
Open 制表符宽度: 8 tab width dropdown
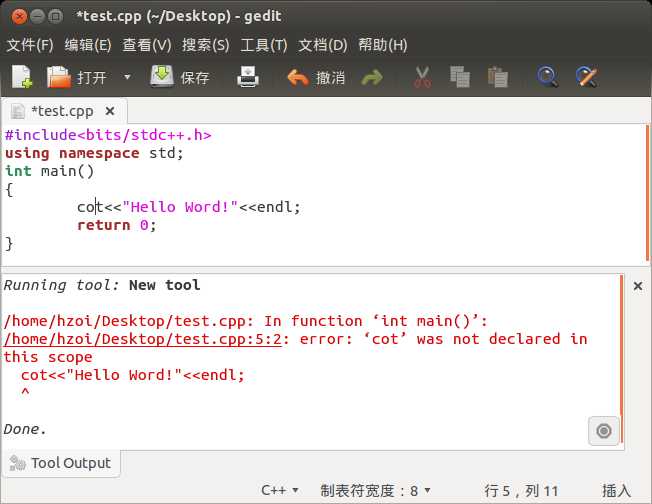(x=375, y=491)
